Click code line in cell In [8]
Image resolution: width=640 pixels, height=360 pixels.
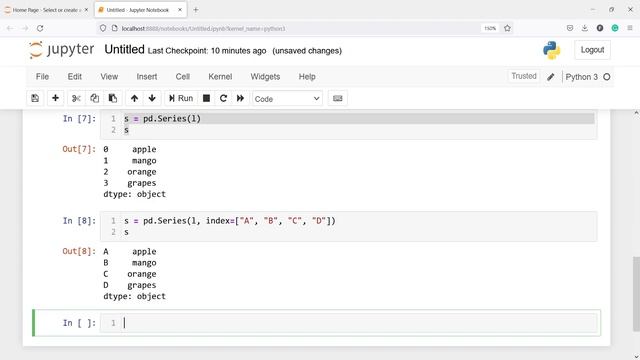[230, 221]
